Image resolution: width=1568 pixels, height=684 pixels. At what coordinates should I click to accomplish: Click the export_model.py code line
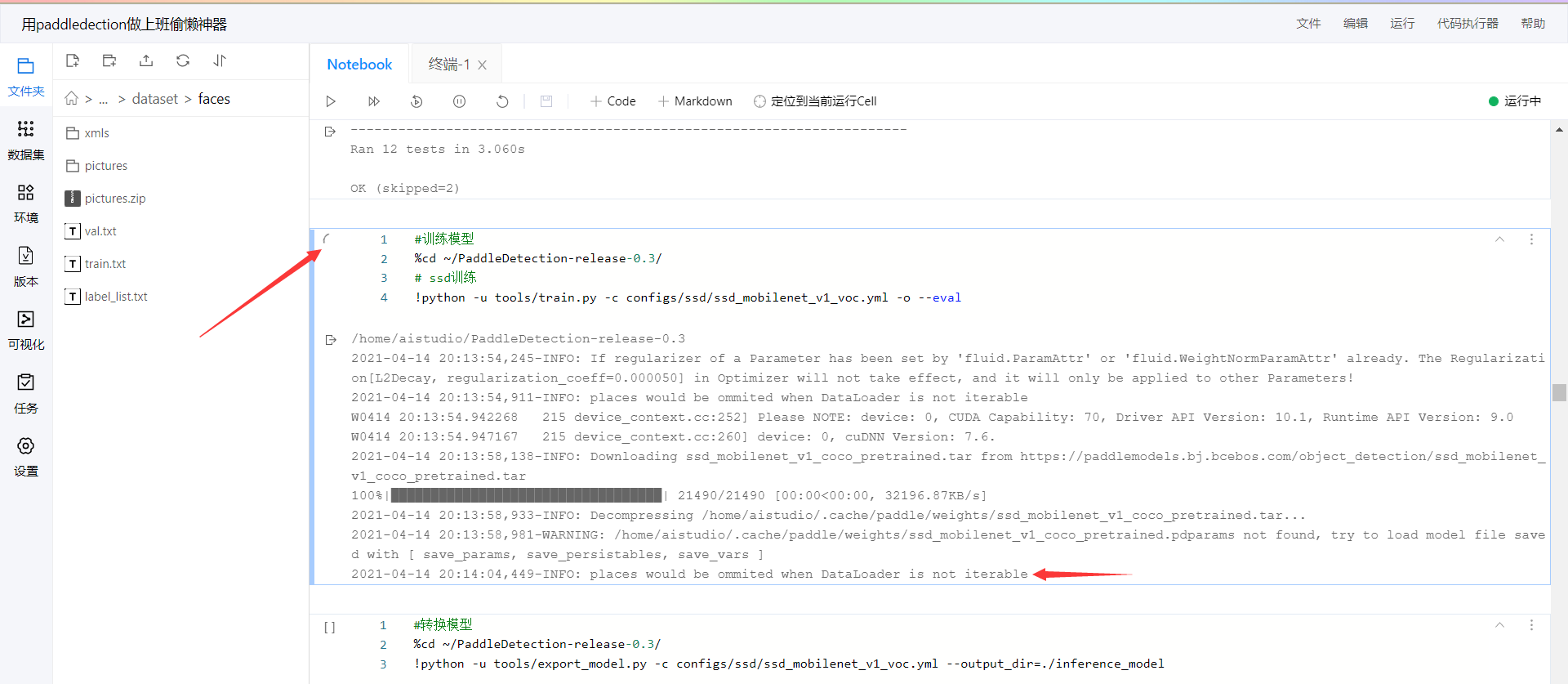(789, 664)
